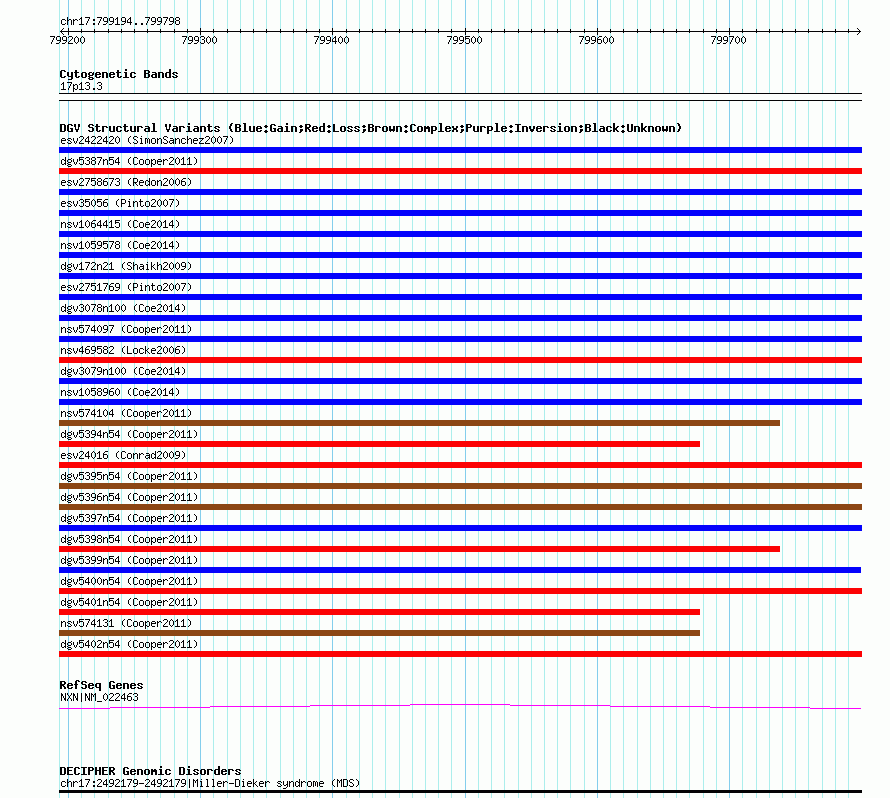Open the esv2758673 (Redon2006) variant label
Screen dimensions: 890x798
coord(126,182)
